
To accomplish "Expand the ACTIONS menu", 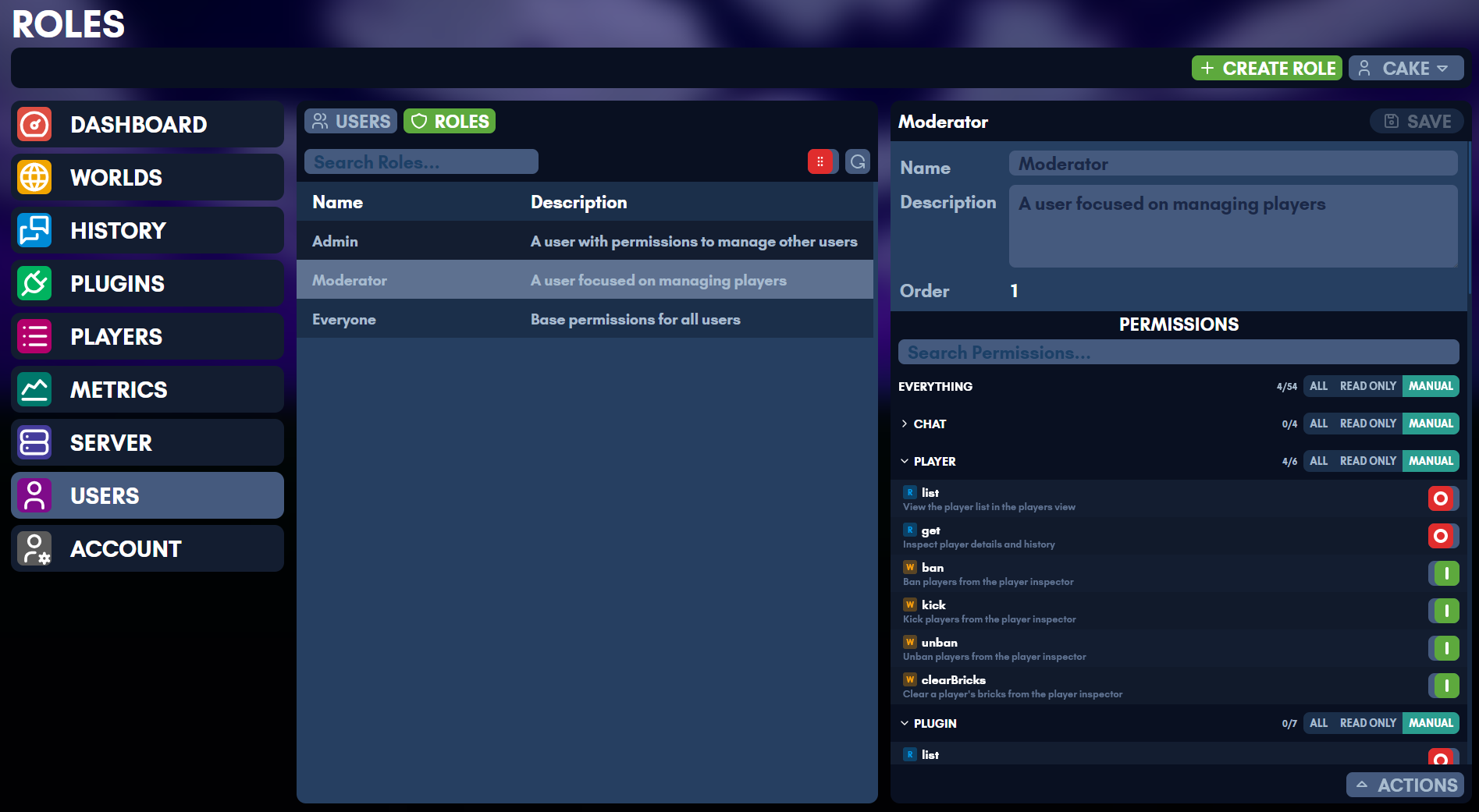I will pyautogui.click(x=1405, y=785).
